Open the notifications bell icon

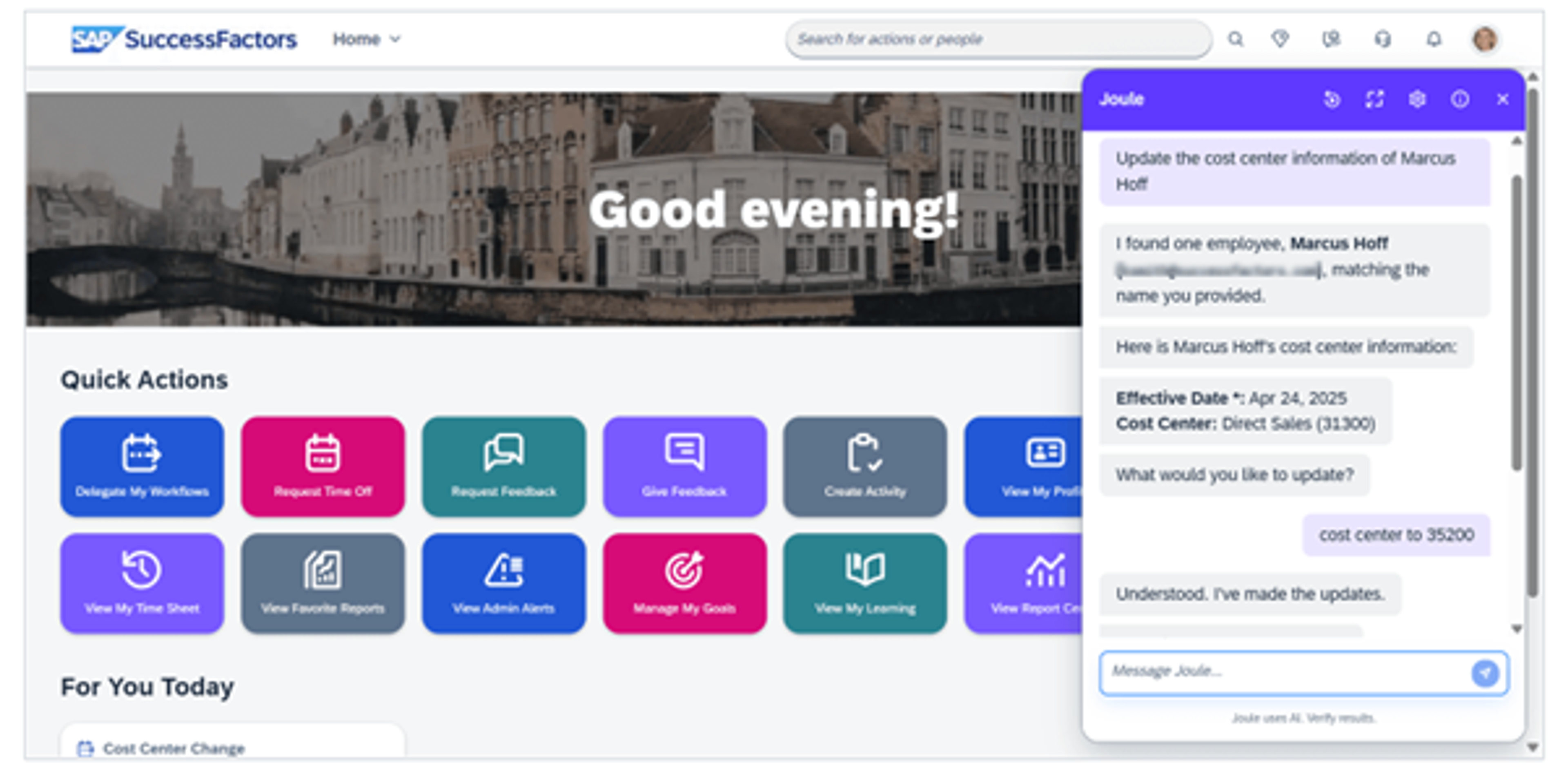[1434, 40]
